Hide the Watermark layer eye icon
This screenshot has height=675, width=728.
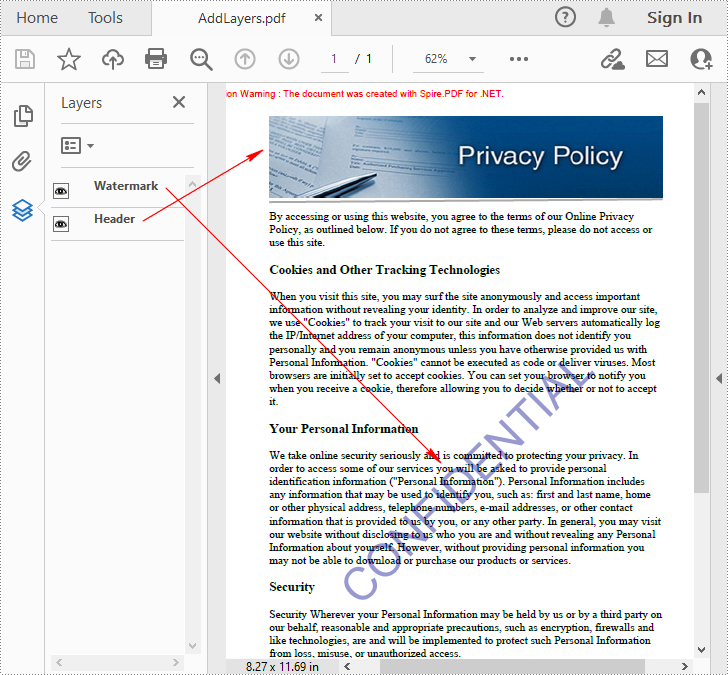[x=61, y=191]
